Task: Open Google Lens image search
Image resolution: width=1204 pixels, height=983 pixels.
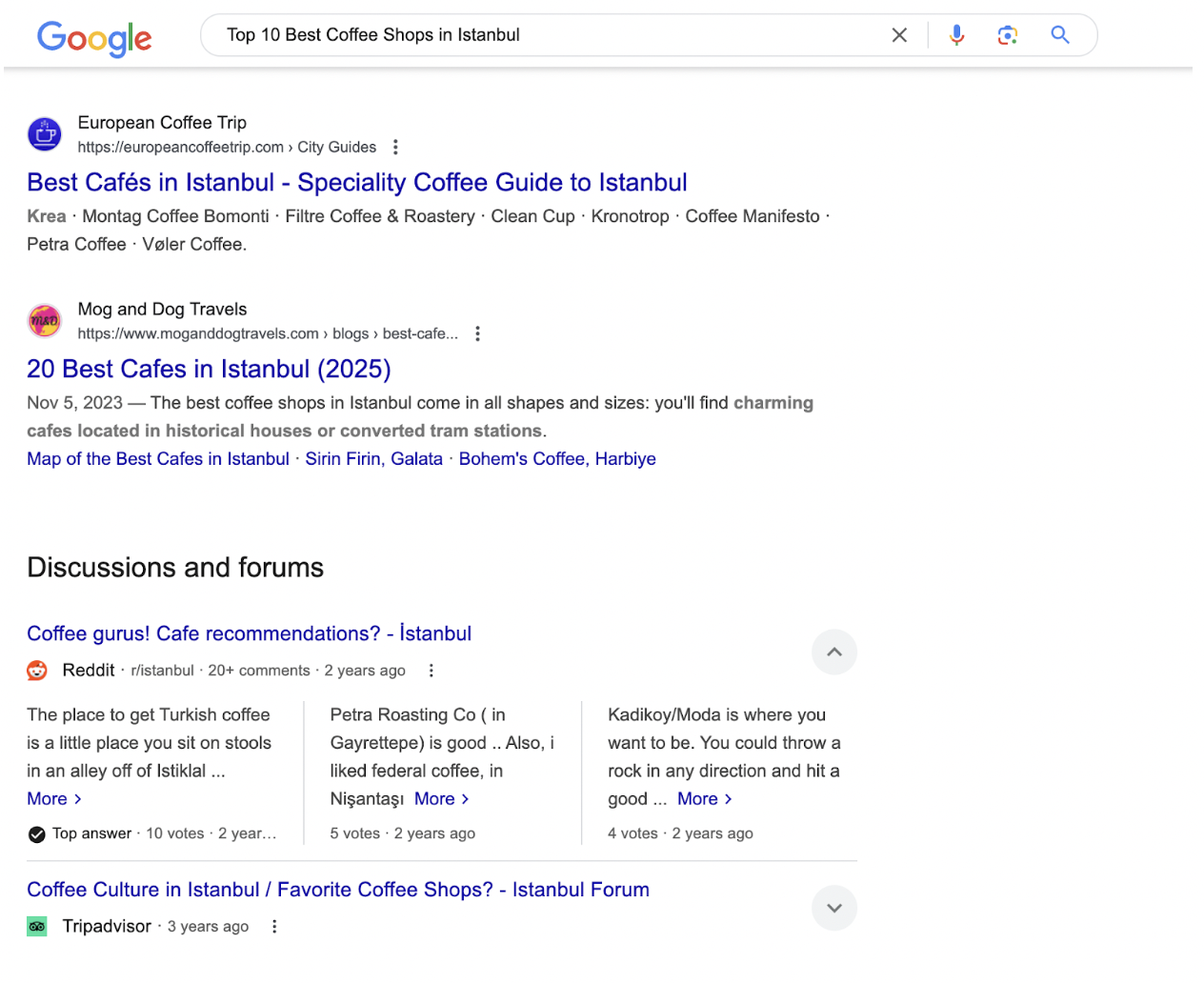Action: click(1008, 34)
